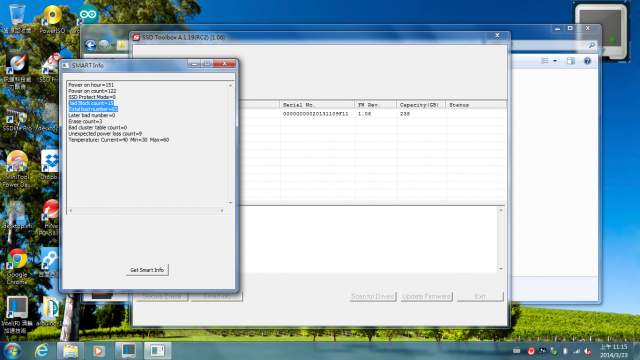Select the capacity value 238 cell
Viewport: 640px width, 360px height.
point(404,114)
